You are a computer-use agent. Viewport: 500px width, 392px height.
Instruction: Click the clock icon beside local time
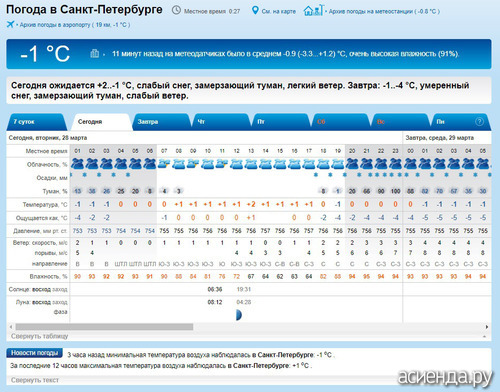(x=176, y=11)
